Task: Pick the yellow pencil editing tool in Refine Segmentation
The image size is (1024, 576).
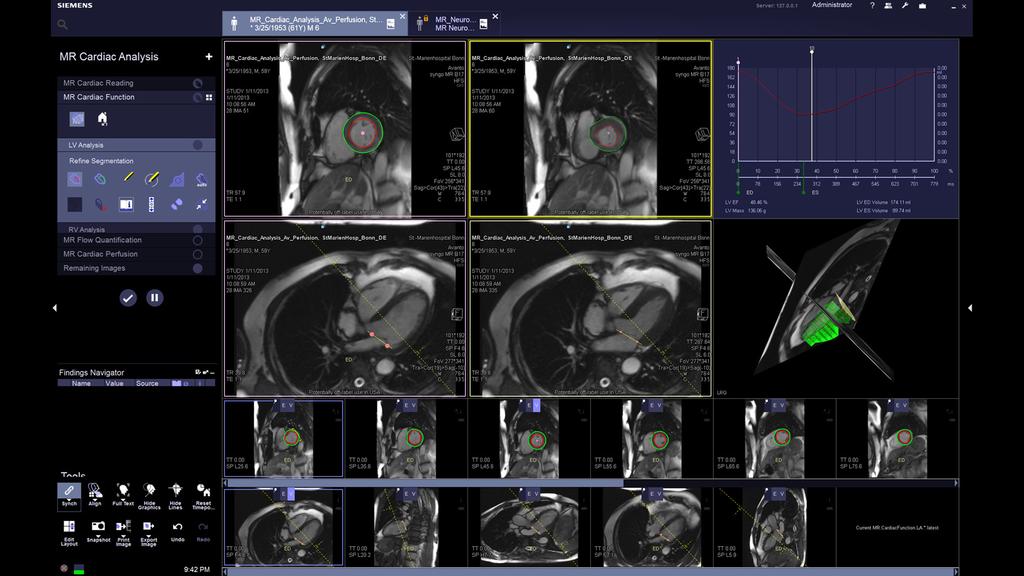Action: tap(128, 177)
